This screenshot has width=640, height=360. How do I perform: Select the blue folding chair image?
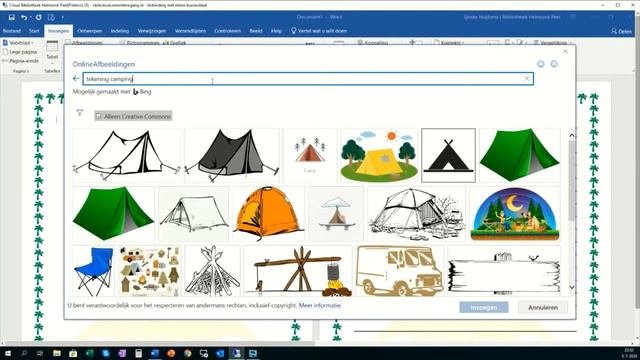tap(93, 271)
